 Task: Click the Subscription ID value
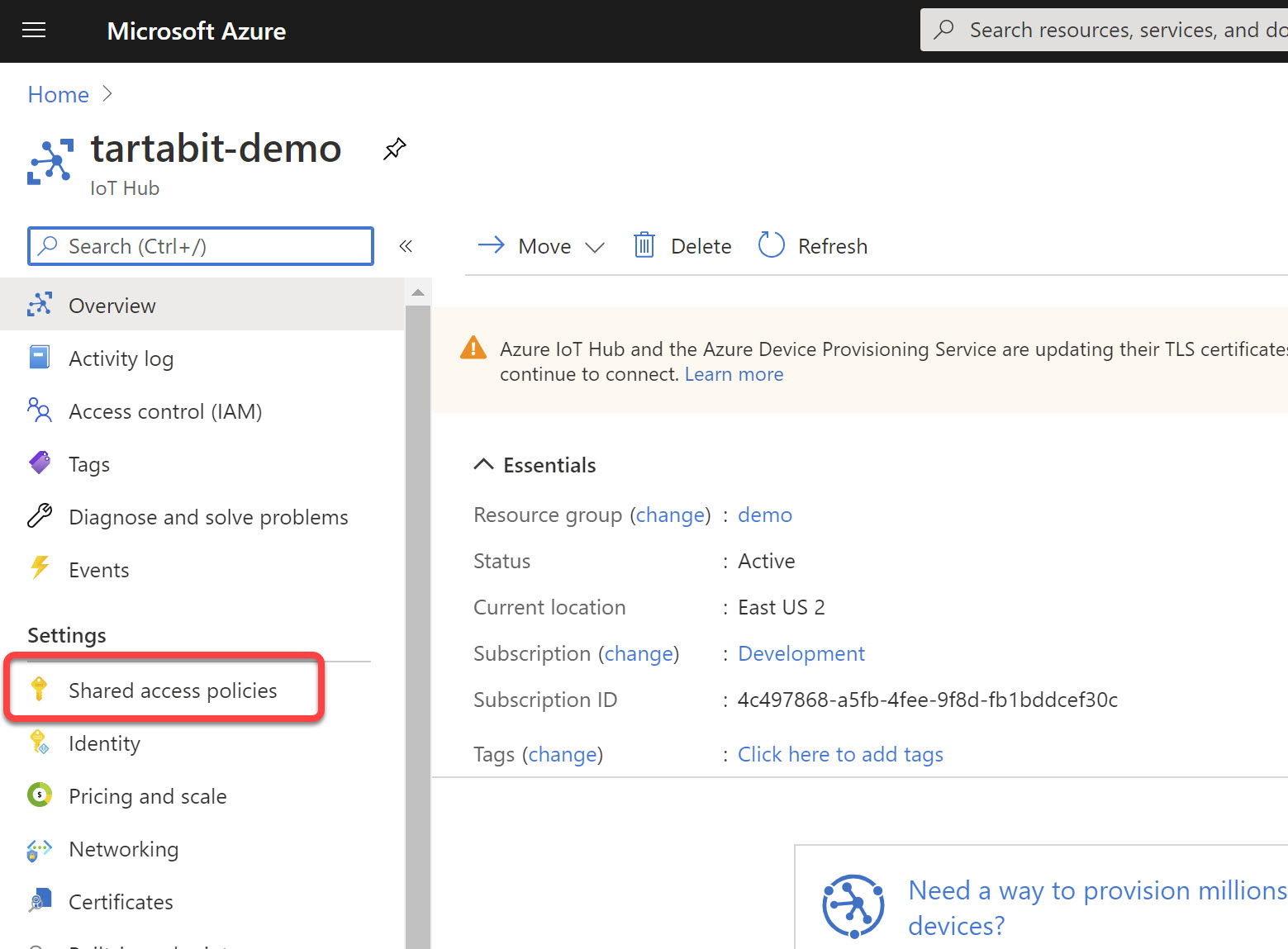tap(928, 700)
